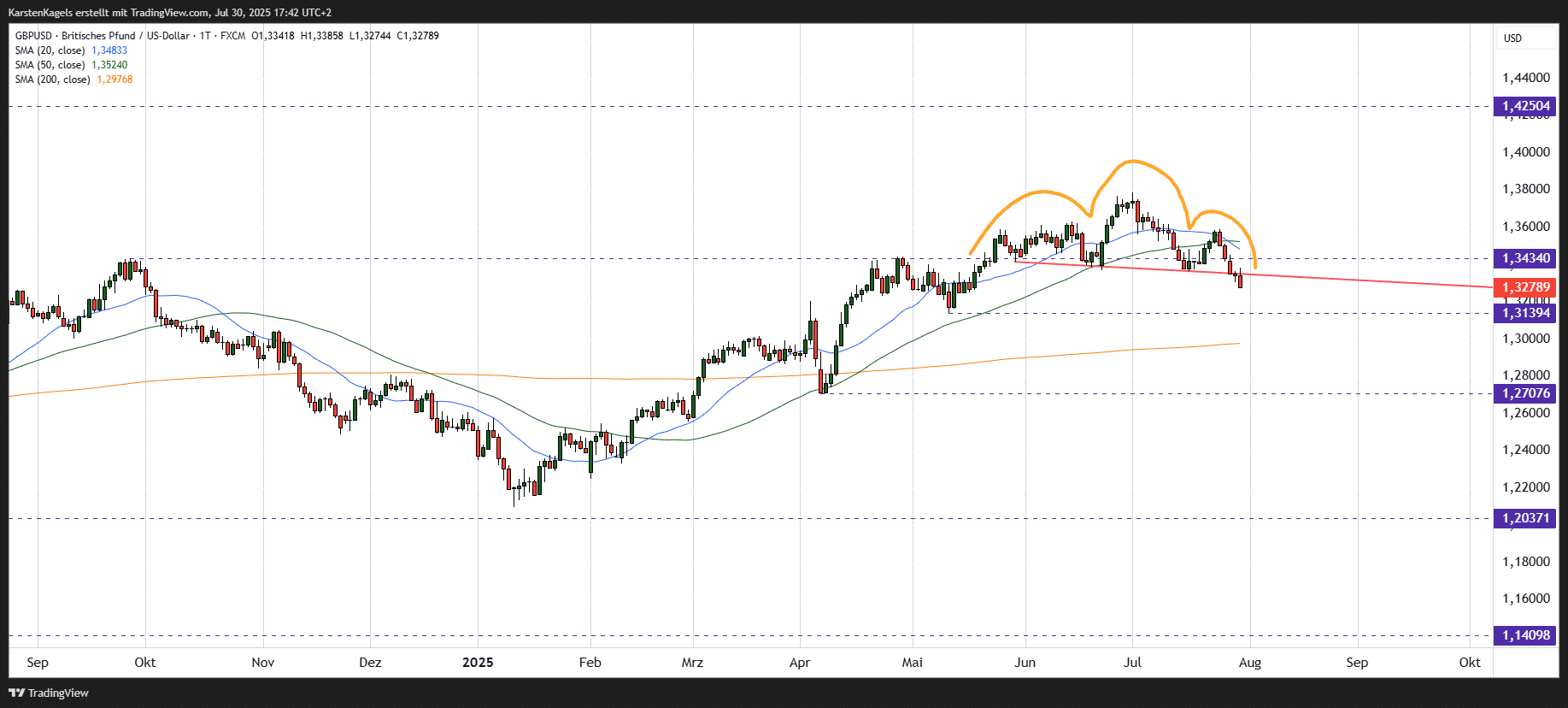Click the Dez label on time axis
1568x708 pixels.
(x=370, y=662)
